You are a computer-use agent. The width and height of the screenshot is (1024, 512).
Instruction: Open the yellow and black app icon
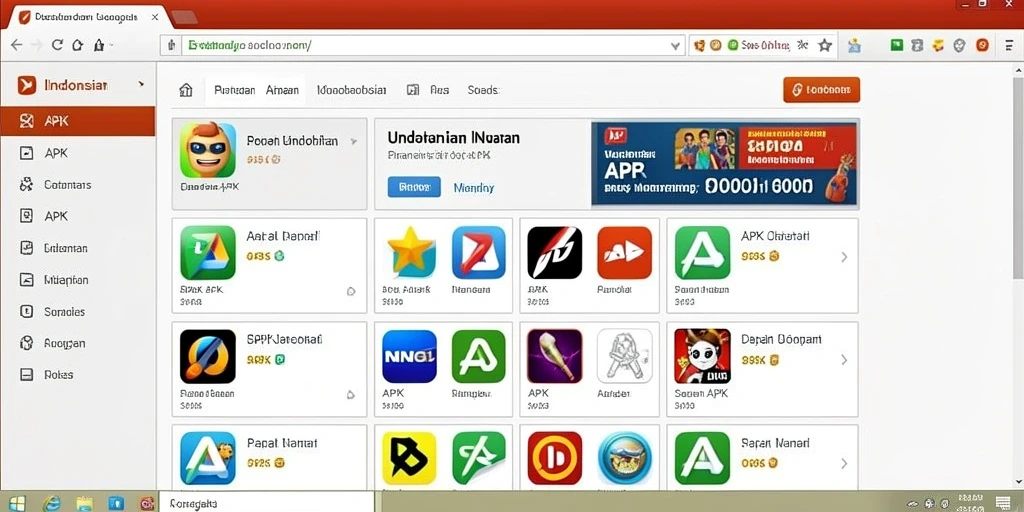click(409, 458)
